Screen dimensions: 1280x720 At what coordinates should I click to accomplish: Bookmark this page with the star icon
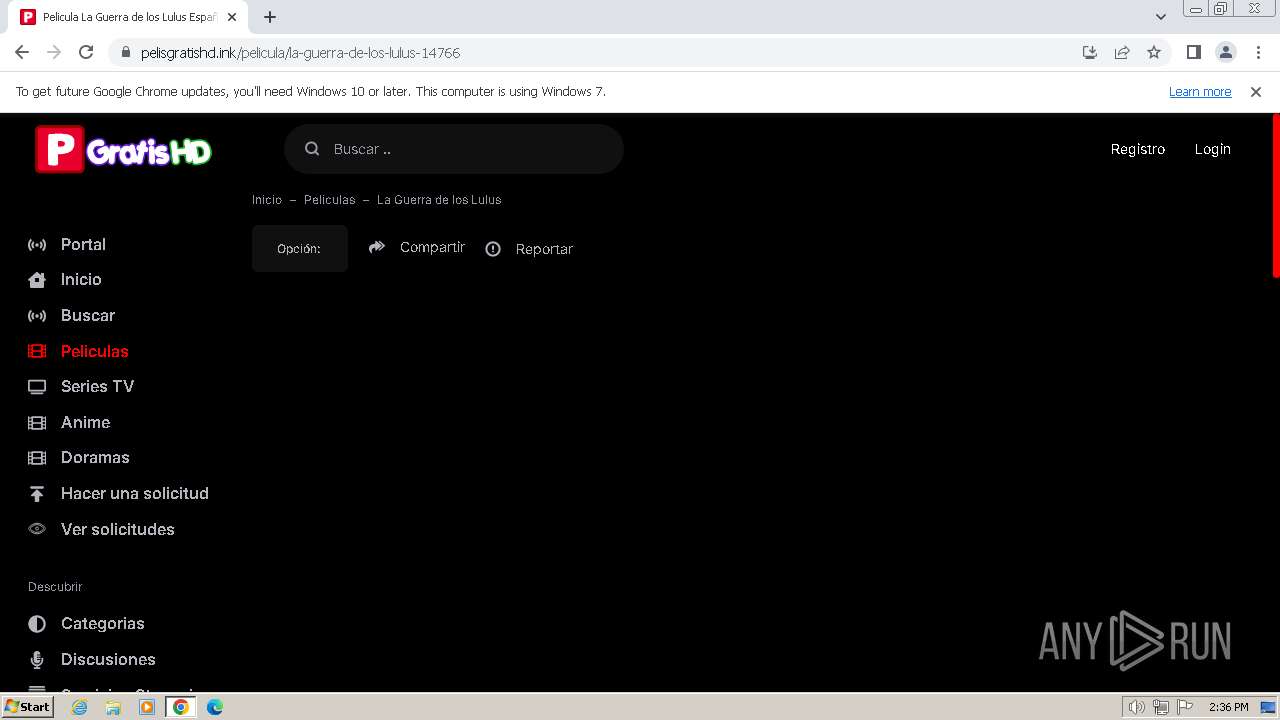[1154, 52]
